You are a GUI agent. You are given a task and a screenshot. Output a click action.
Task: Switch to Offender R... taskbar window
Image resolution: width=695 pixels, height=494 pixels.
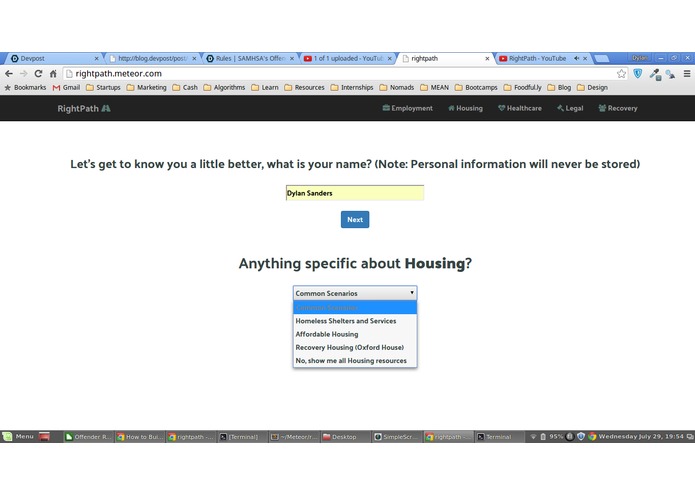click(88, 437)
